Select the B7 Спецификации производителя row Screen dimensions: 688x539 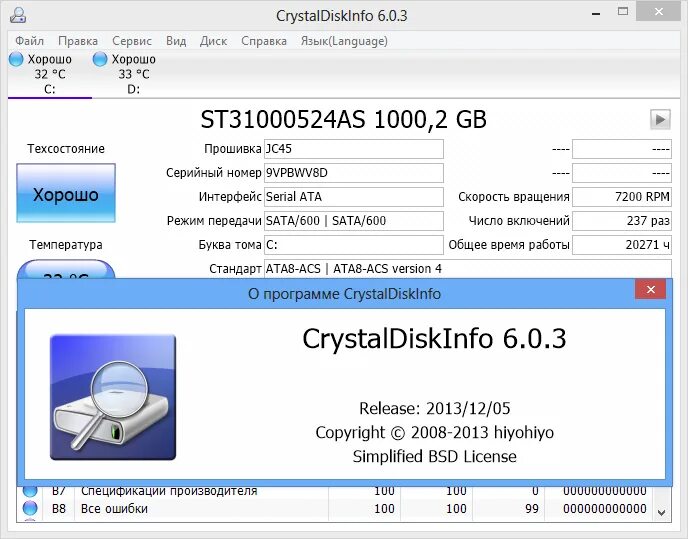pos(335,491)
